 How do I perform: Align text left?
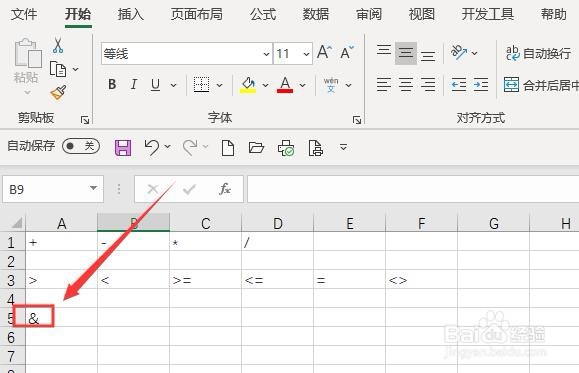click(x=384, y=85)
